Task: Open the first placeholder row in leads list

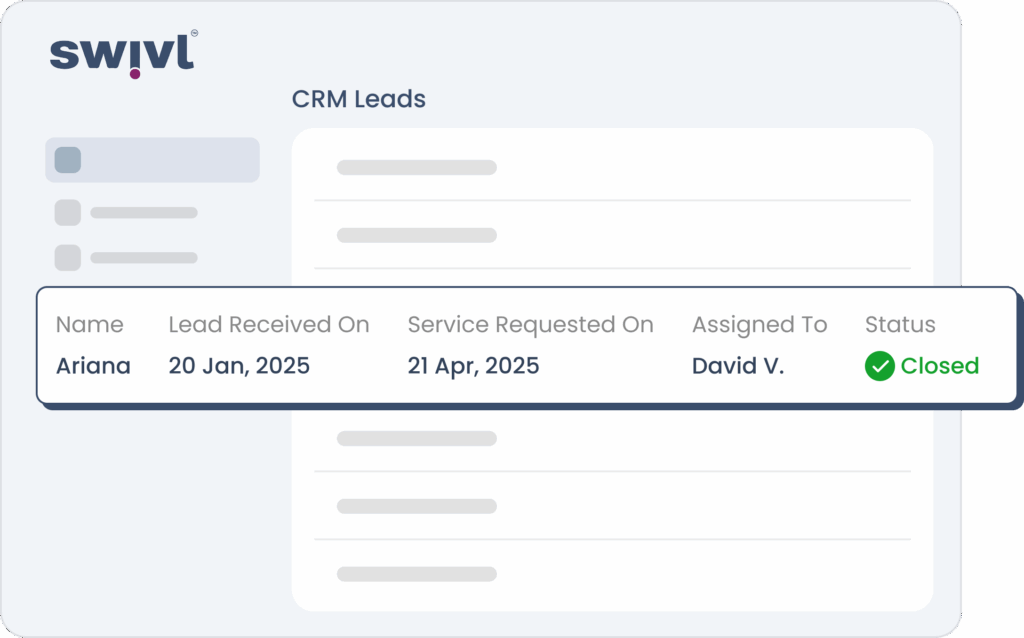Action: click(613, 168)
